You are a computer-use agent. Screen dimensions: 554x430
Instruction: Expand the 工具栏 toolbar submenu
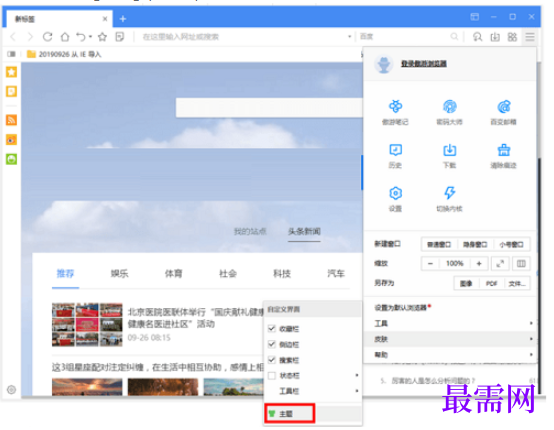click(x=313, y=391)
